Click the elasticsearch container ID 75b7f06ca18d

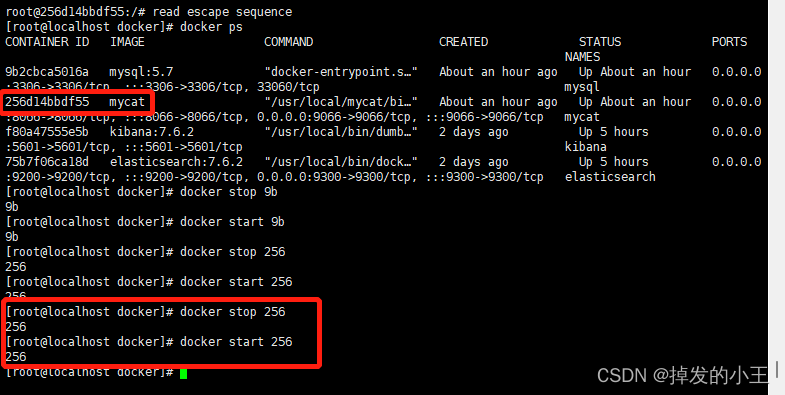47,162
